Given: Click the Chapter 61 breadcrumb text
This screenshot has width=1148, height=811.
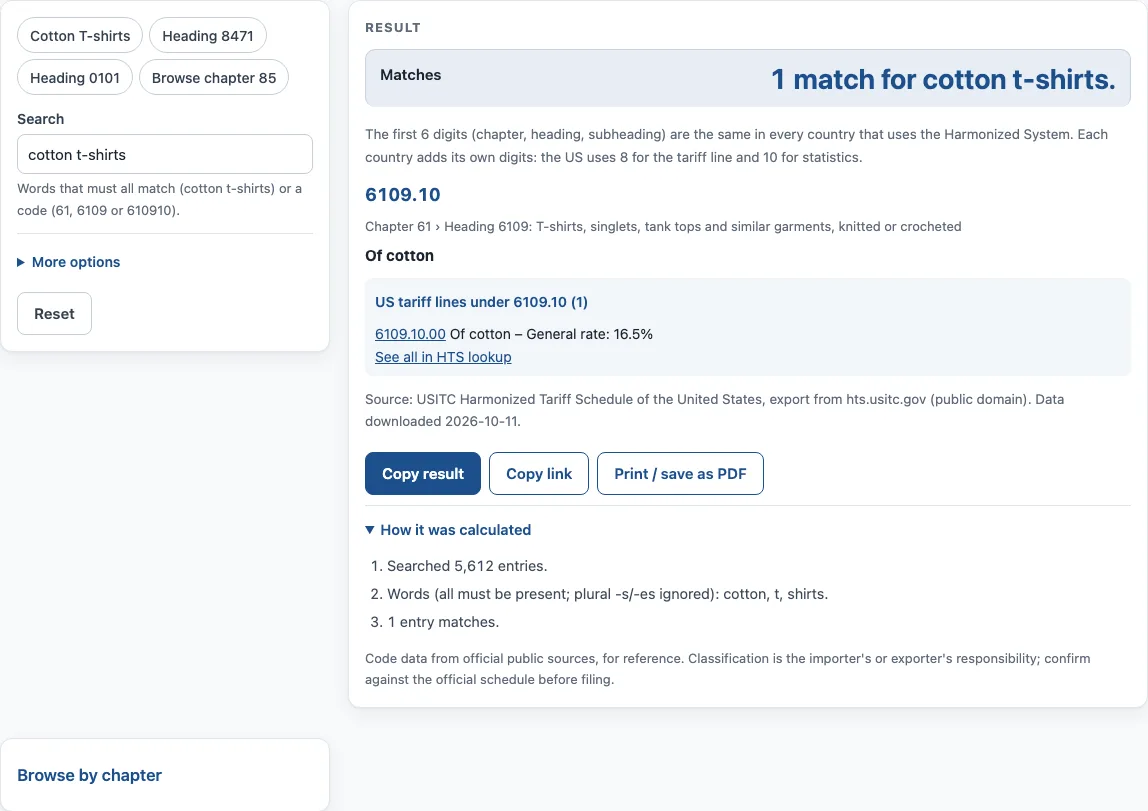Looking at the screenshot, I should click(x=398, y=227).
